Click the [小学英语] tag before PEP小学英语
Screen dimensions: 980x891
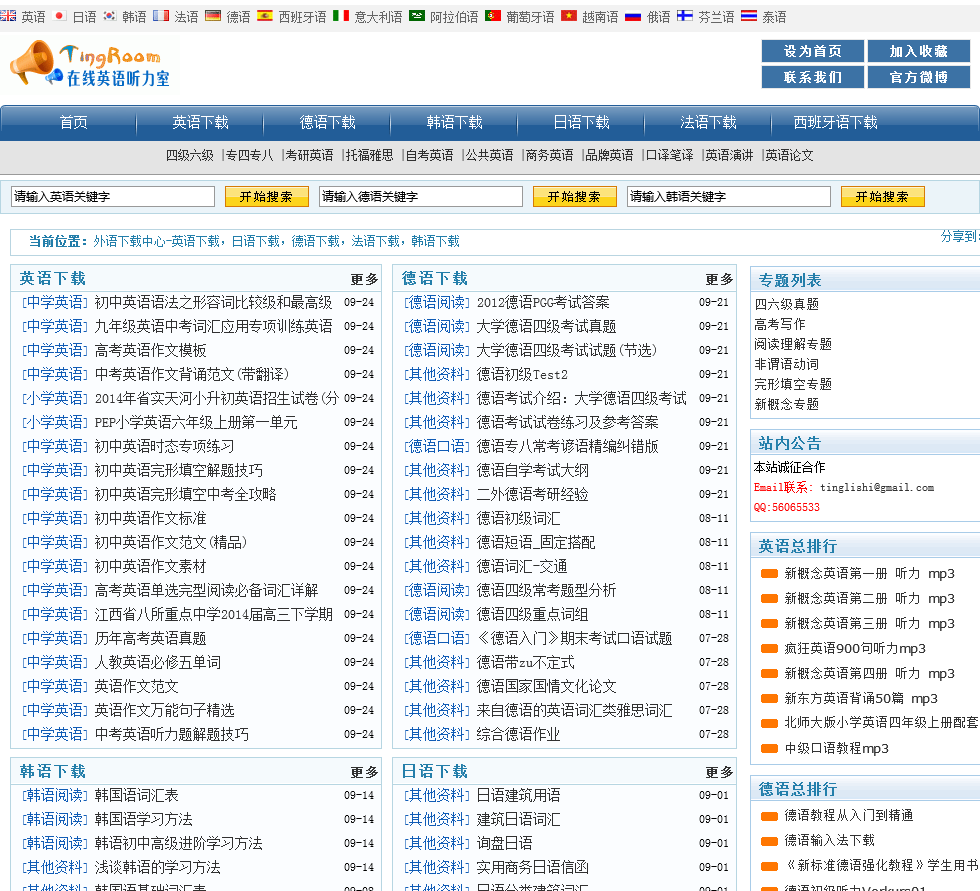point(54,422)
